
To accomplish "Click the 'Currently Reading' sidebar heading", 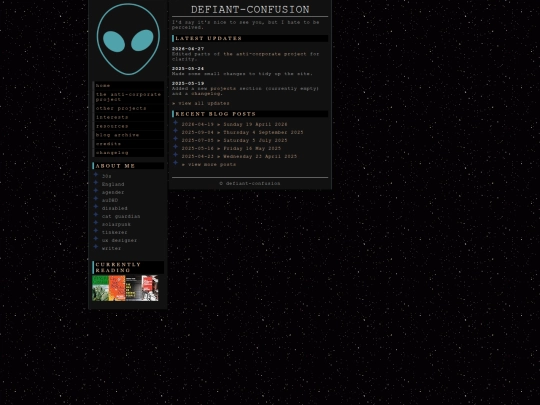I will click(x=128, y=268).
